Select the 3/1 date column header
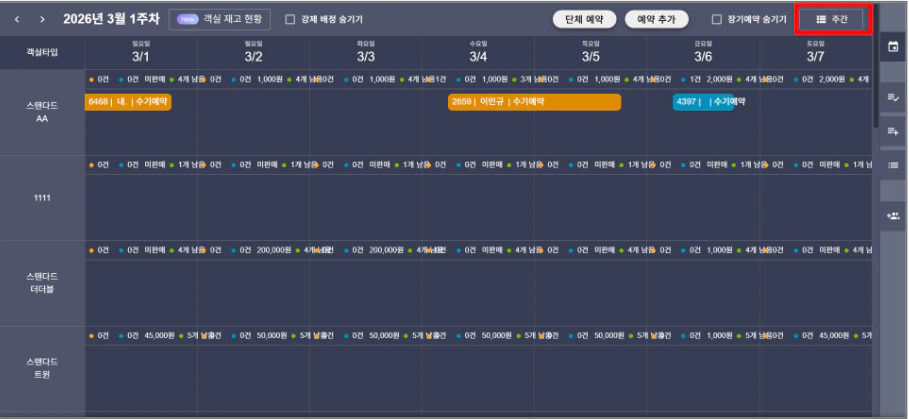Screen dimensions: 909x419 [x=141, y=52]
